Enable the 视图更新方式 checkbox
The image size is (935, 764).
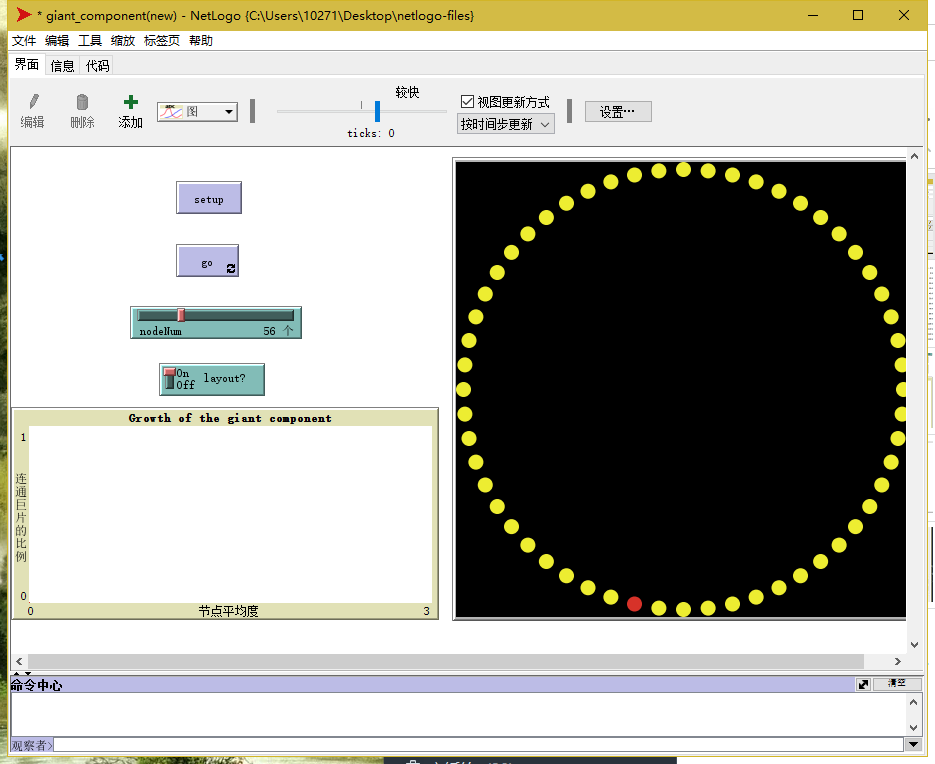465,100
